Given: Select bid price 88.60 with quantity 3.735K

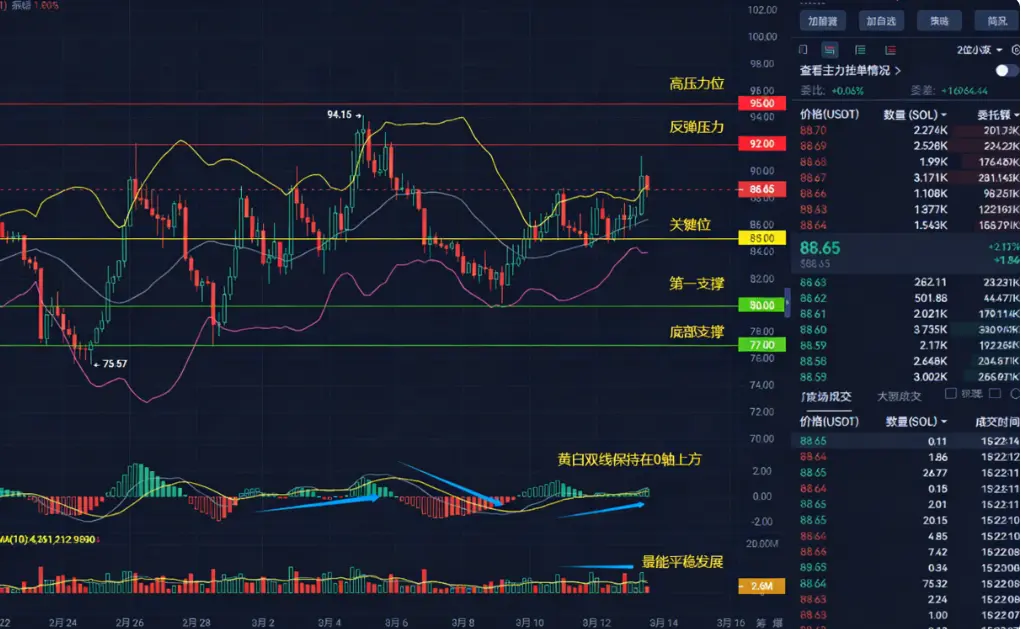Looking at the screenshot, I should coord(813,329).
